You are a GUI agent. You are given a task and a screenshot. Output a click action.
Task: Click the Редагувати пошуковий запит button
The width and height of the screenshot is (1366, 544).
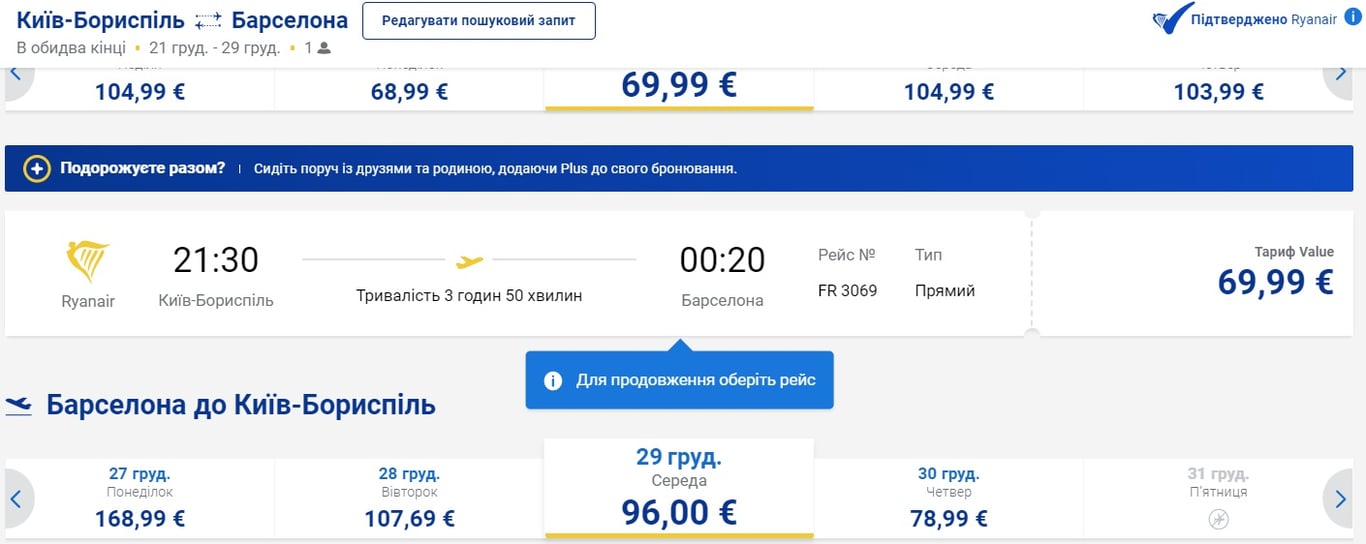point(478,21)
